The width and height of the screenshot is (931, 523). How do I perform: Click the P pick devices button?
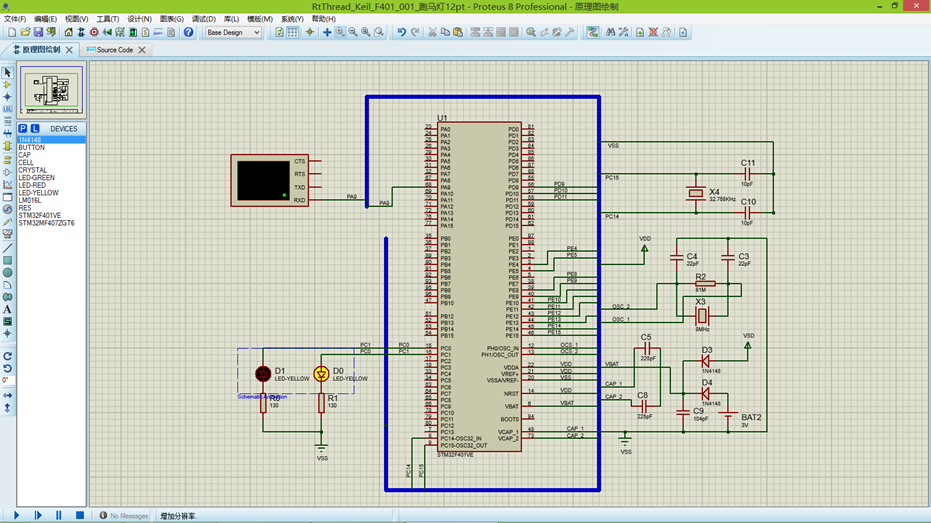23,128
